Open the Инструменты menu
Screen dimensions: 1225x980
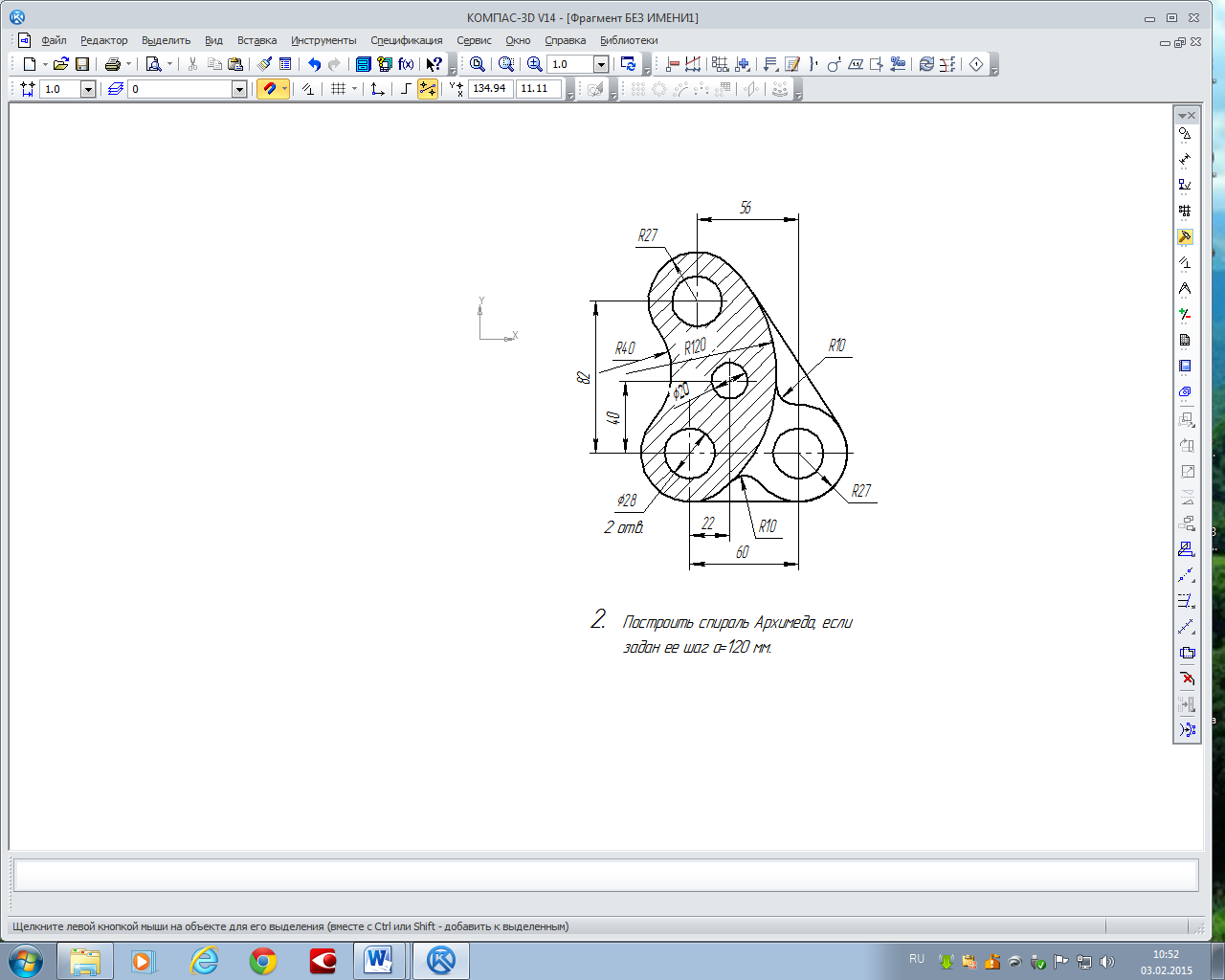[323, 40]
